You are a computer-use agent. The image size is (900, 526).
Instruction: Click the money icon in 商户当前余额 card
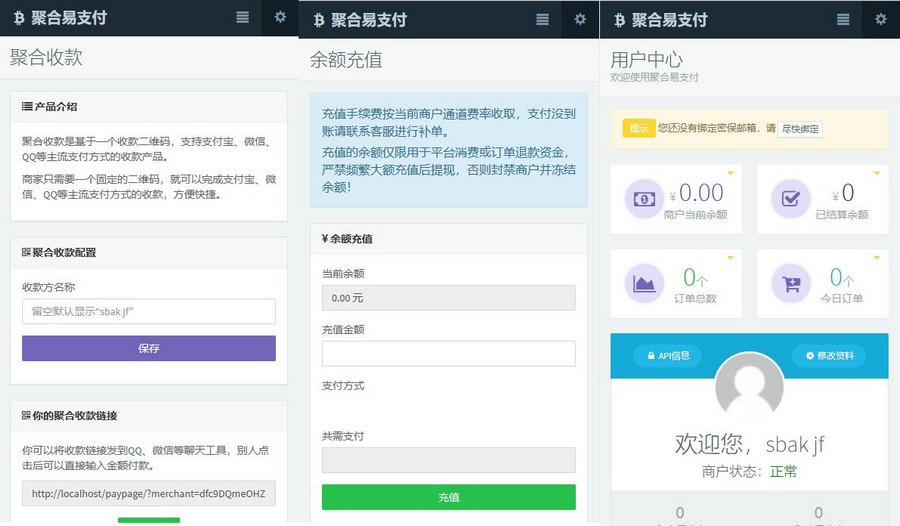point(644,198)
